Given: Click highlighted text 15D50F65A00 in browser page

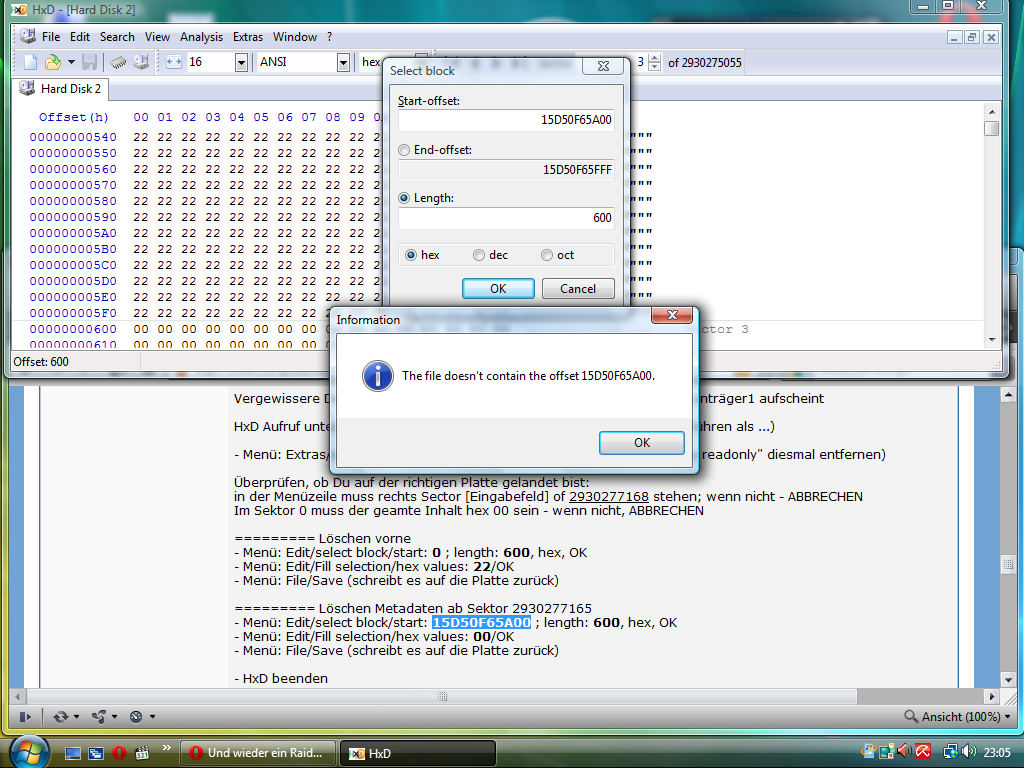Looking at the screenshot, I should pos(481,622).
